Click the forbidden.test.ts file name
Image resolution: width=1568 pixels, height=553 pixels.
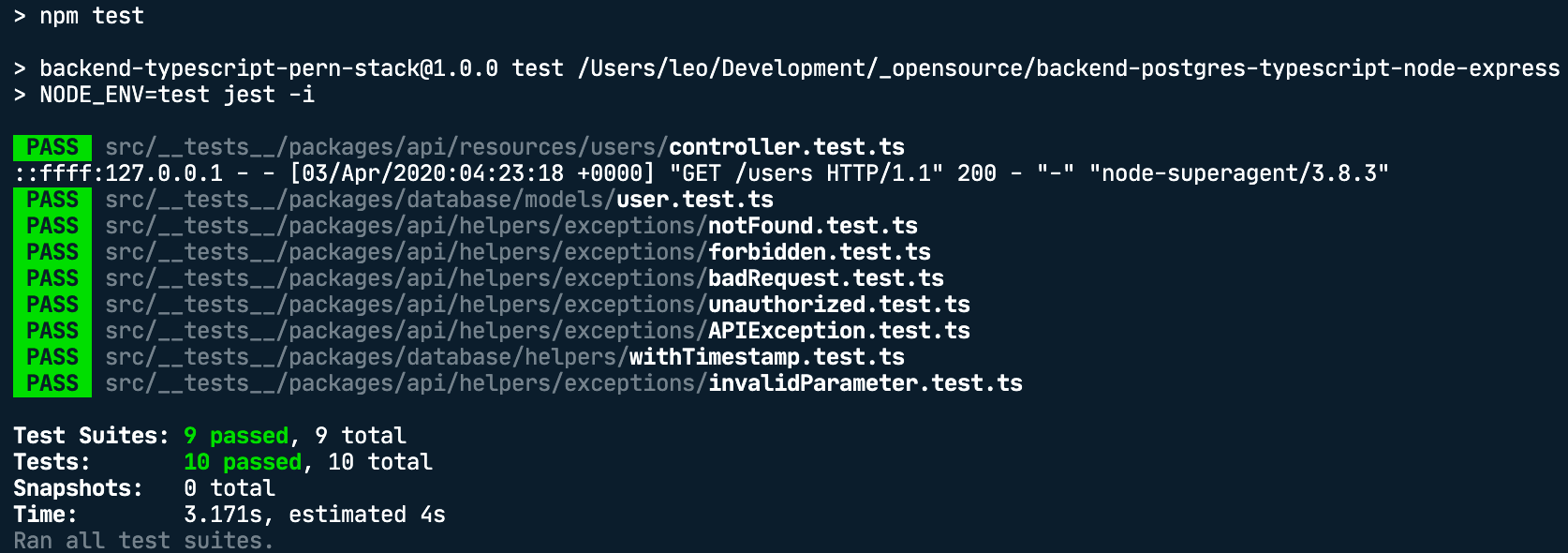coord(819,252)
